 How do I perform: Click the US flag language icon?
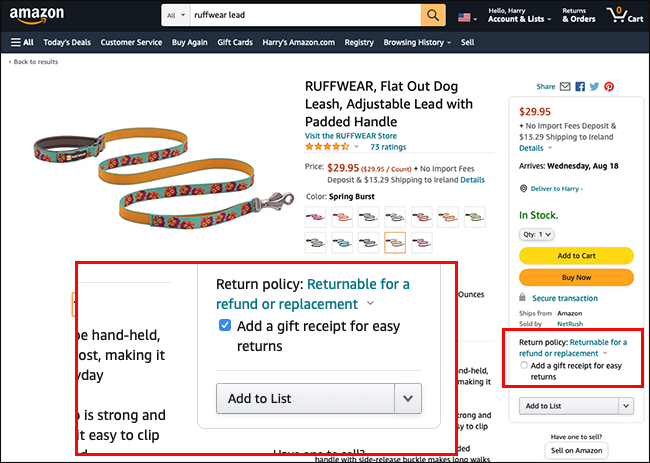[x=465, y=17]
